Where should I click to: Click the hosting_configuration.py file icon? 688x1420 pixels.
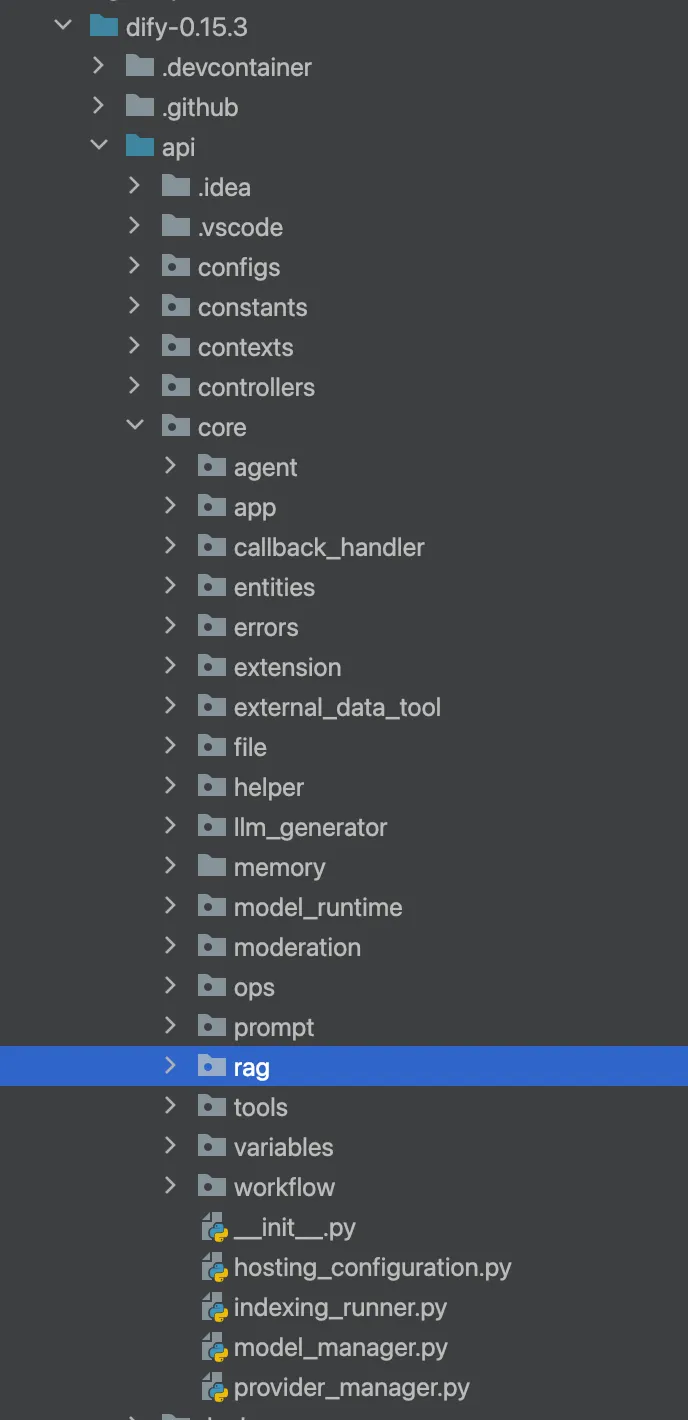pos(215,1268)
